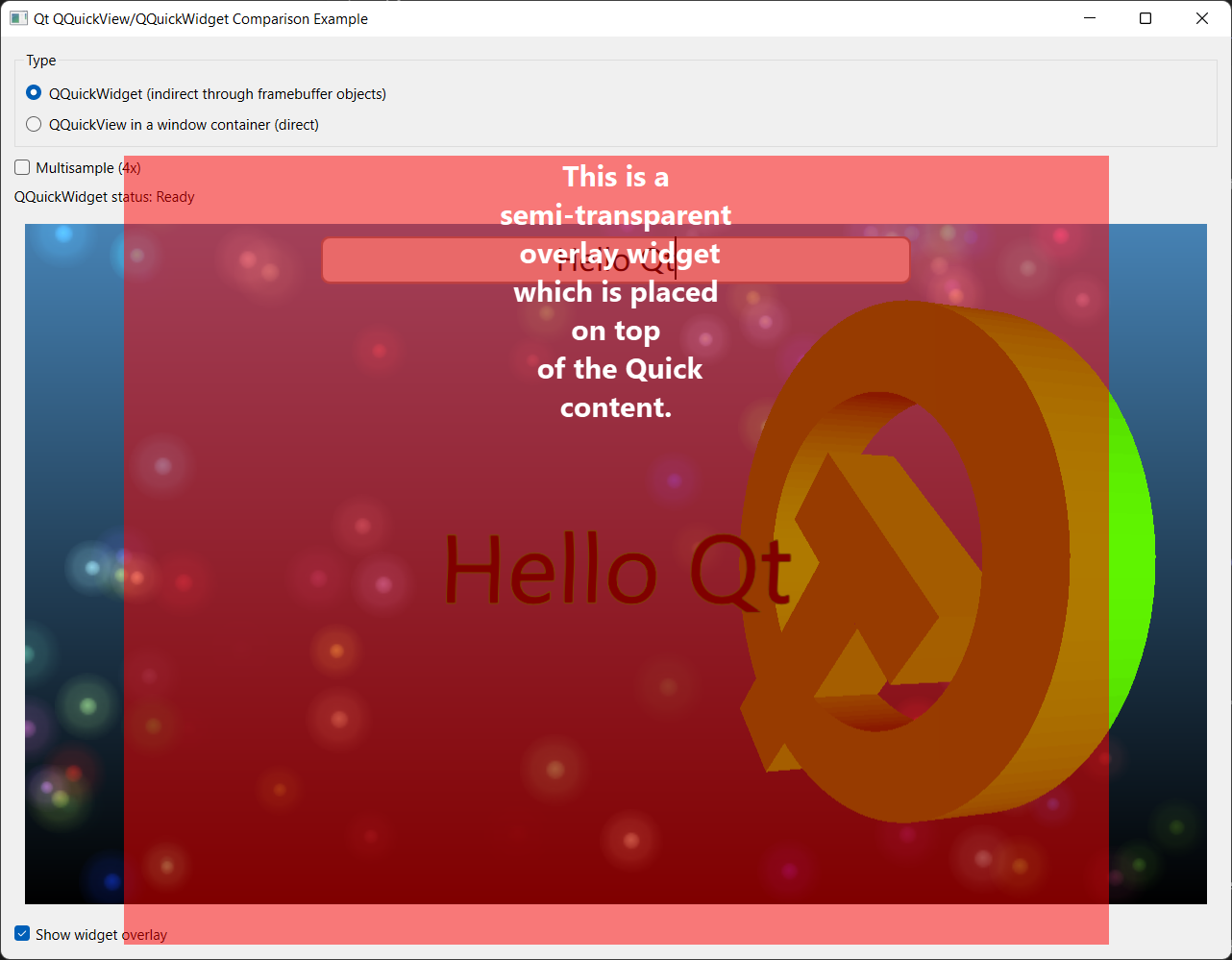
Task: Maximize the Qt comparison example window
Action: point(1146,18)
